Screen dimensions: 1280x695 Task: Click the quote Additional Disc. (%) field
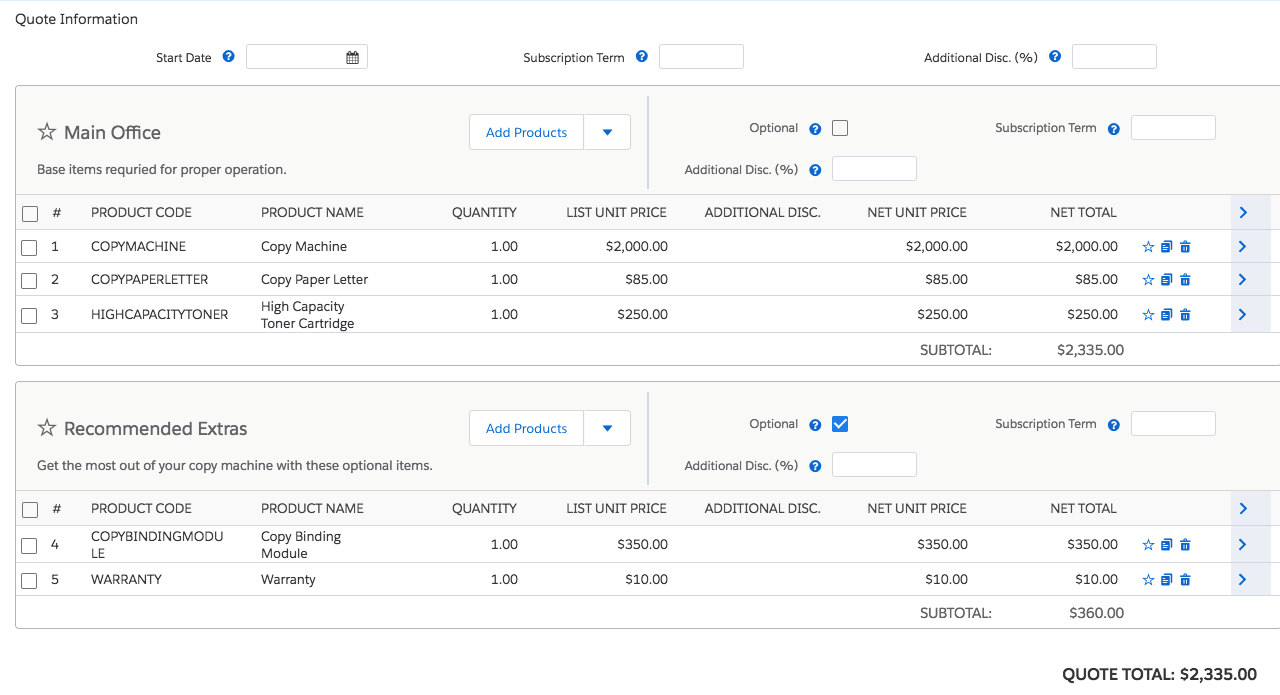pyautogui.click(x=1114, y=57)
